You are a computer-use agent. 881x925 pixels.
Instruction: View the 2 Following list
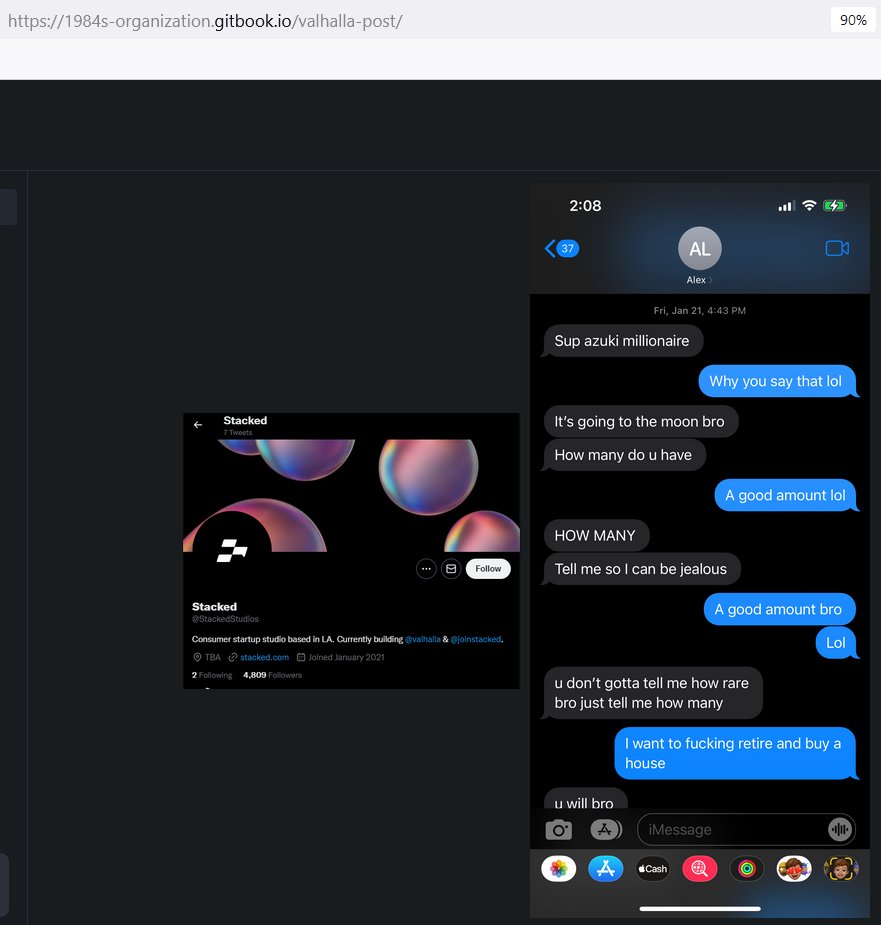click(212, 675)
